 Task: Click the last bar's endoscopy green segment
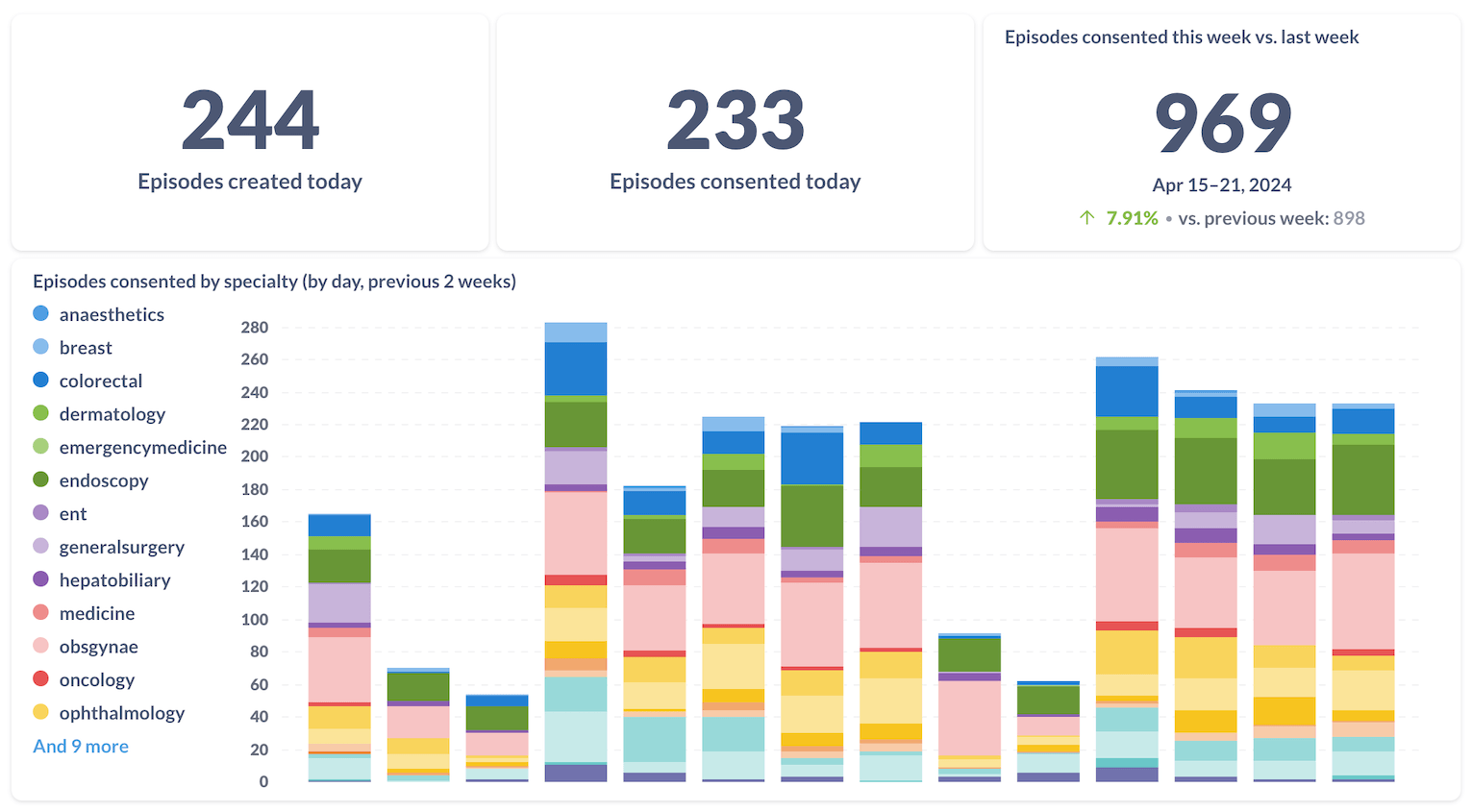[1363, 480]
